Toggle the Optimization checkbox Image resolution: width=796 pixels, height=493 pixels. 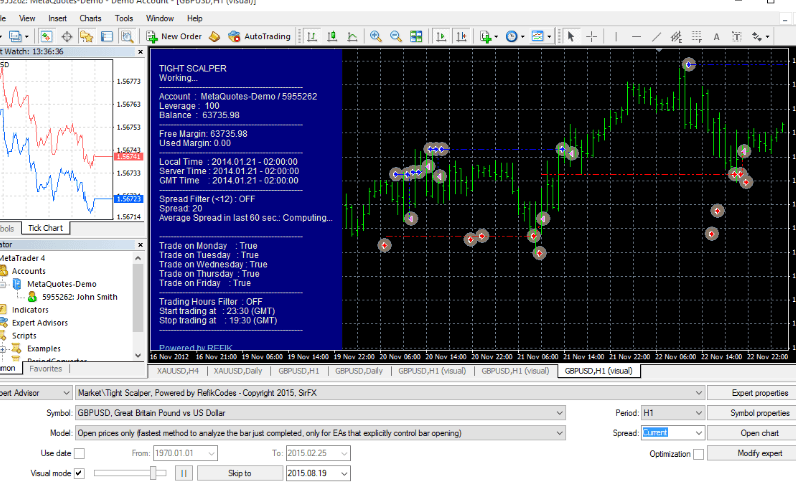tap(699, 454)
